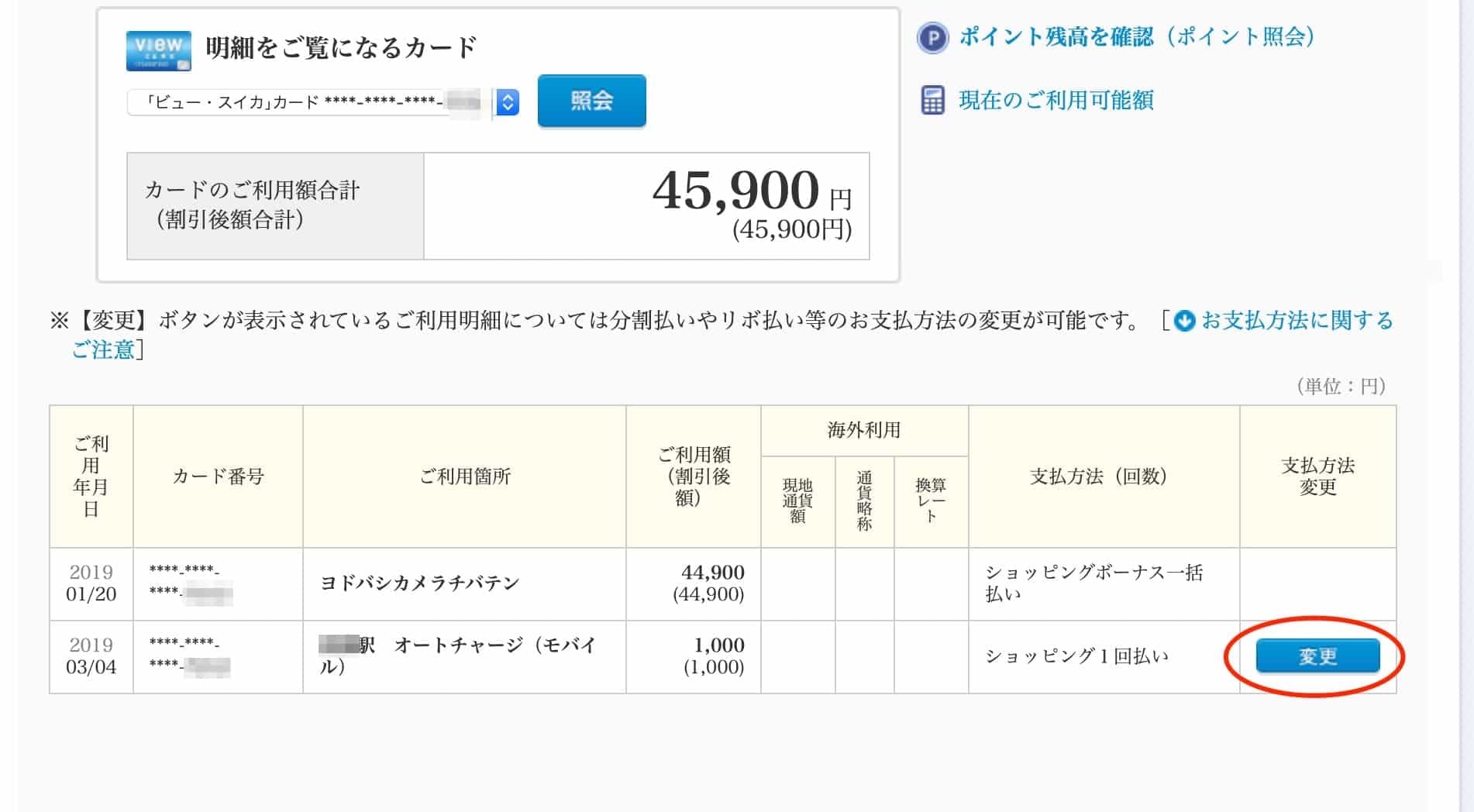Image resolution: width=1474 pixels, height=812 pixels.
Task: Click the card selector's up-down chevron icon
Action: [508, 101]
